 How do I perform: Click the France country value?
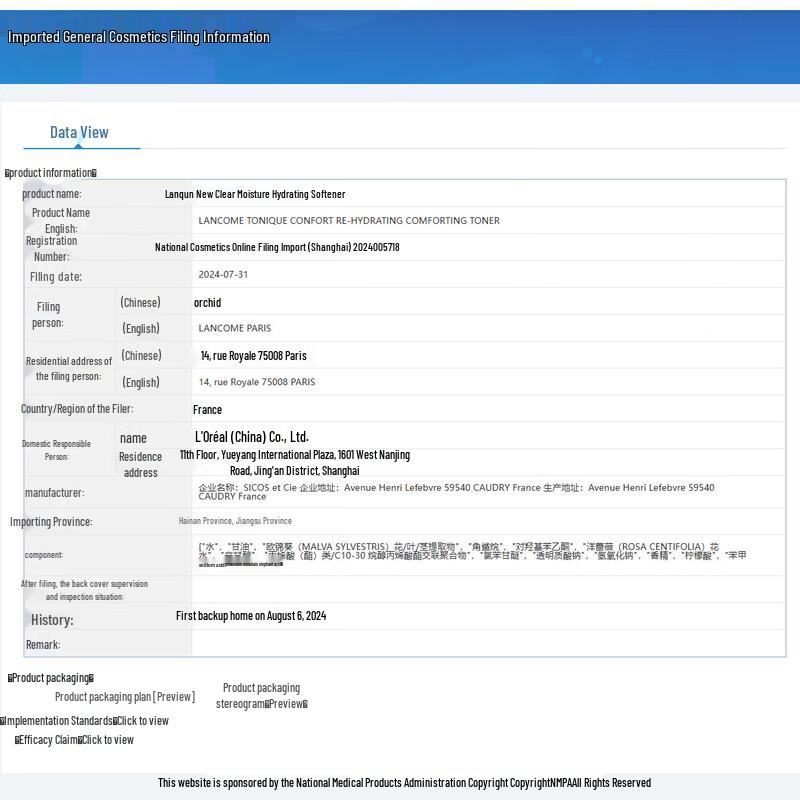click(207, 410)
